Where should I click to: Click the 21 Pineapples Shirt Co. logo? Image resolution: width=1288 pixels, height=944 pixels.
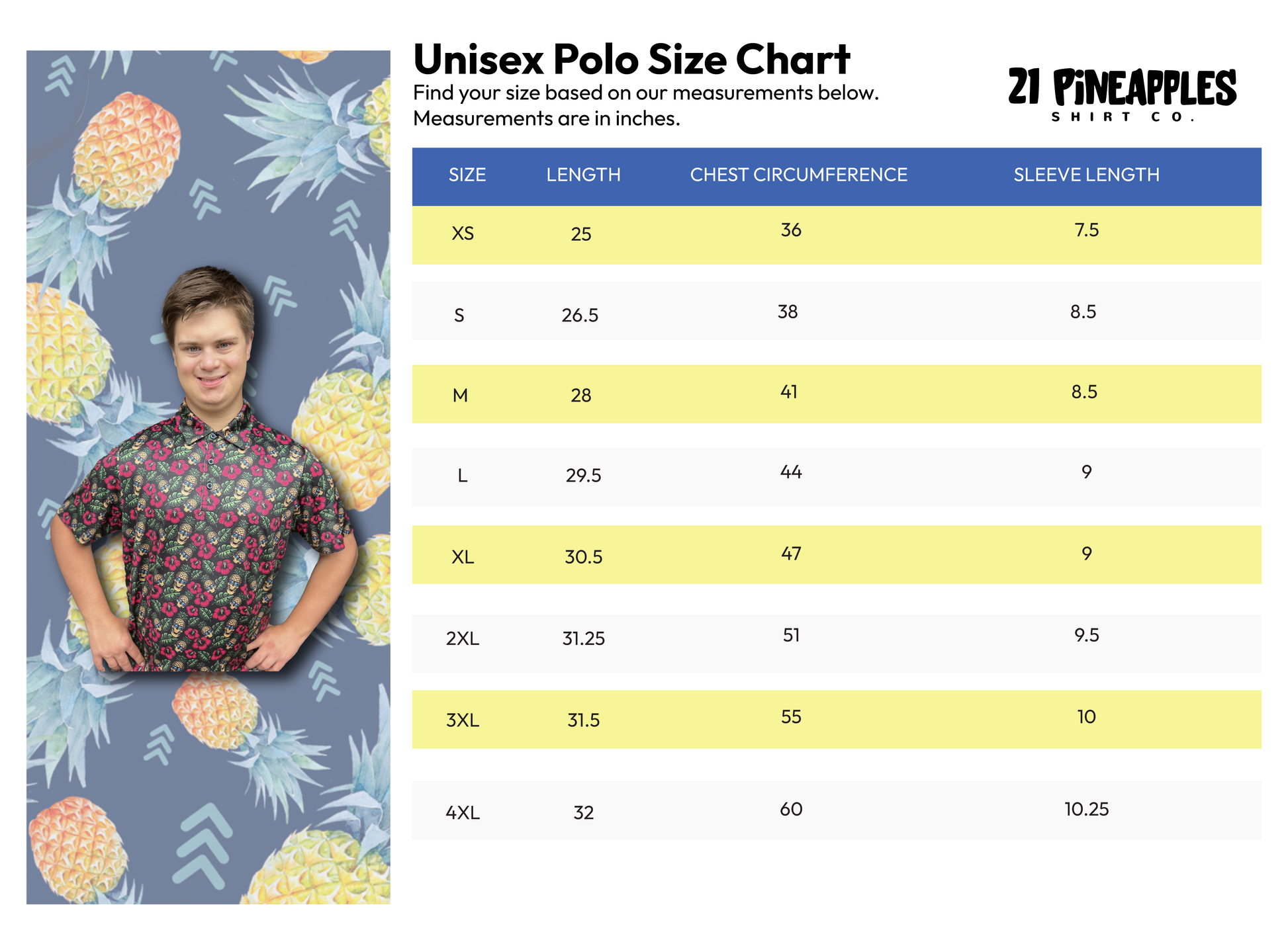(x=1122, y=95)
